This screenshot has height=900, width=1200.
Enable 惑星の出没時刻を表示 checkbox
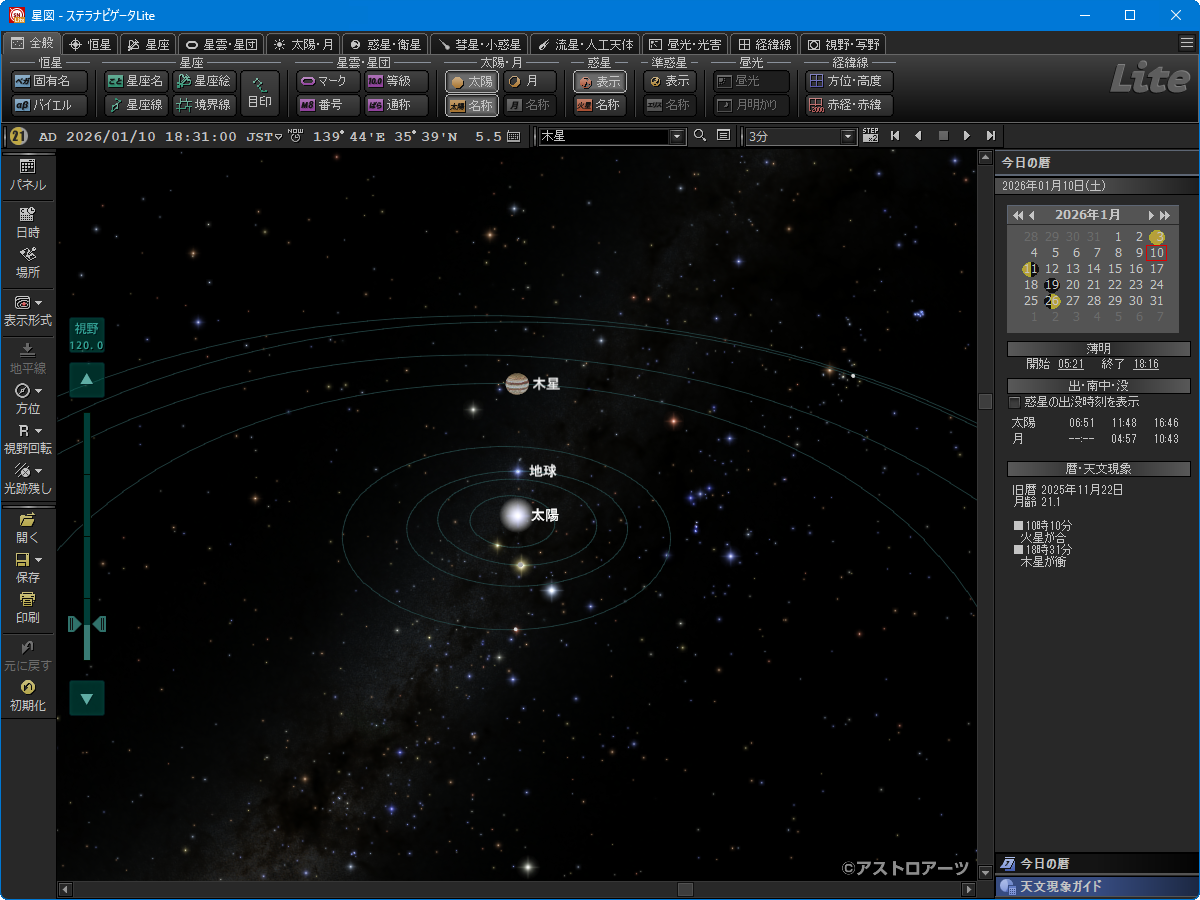tap(1015, 402)
